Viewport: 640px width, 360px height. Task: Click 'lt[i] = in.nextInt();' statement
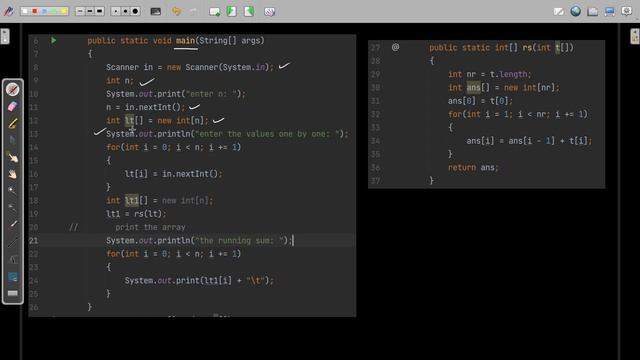(x=173, y=174)
